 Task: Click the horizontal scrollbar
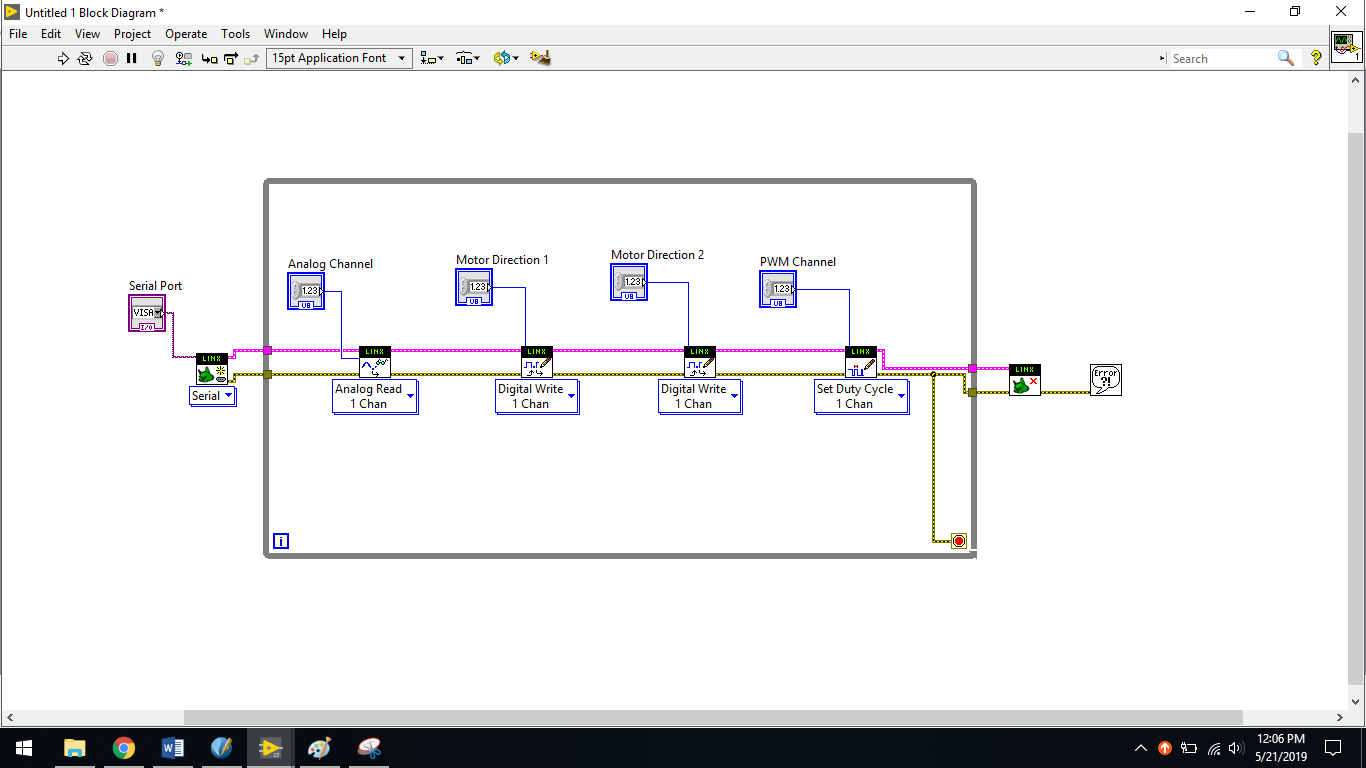point(713,718)
